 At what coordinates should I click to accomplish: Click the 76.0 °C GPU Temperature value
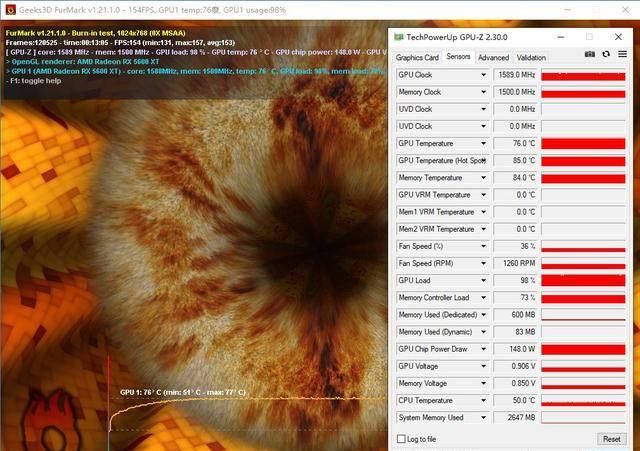(515, 143)
